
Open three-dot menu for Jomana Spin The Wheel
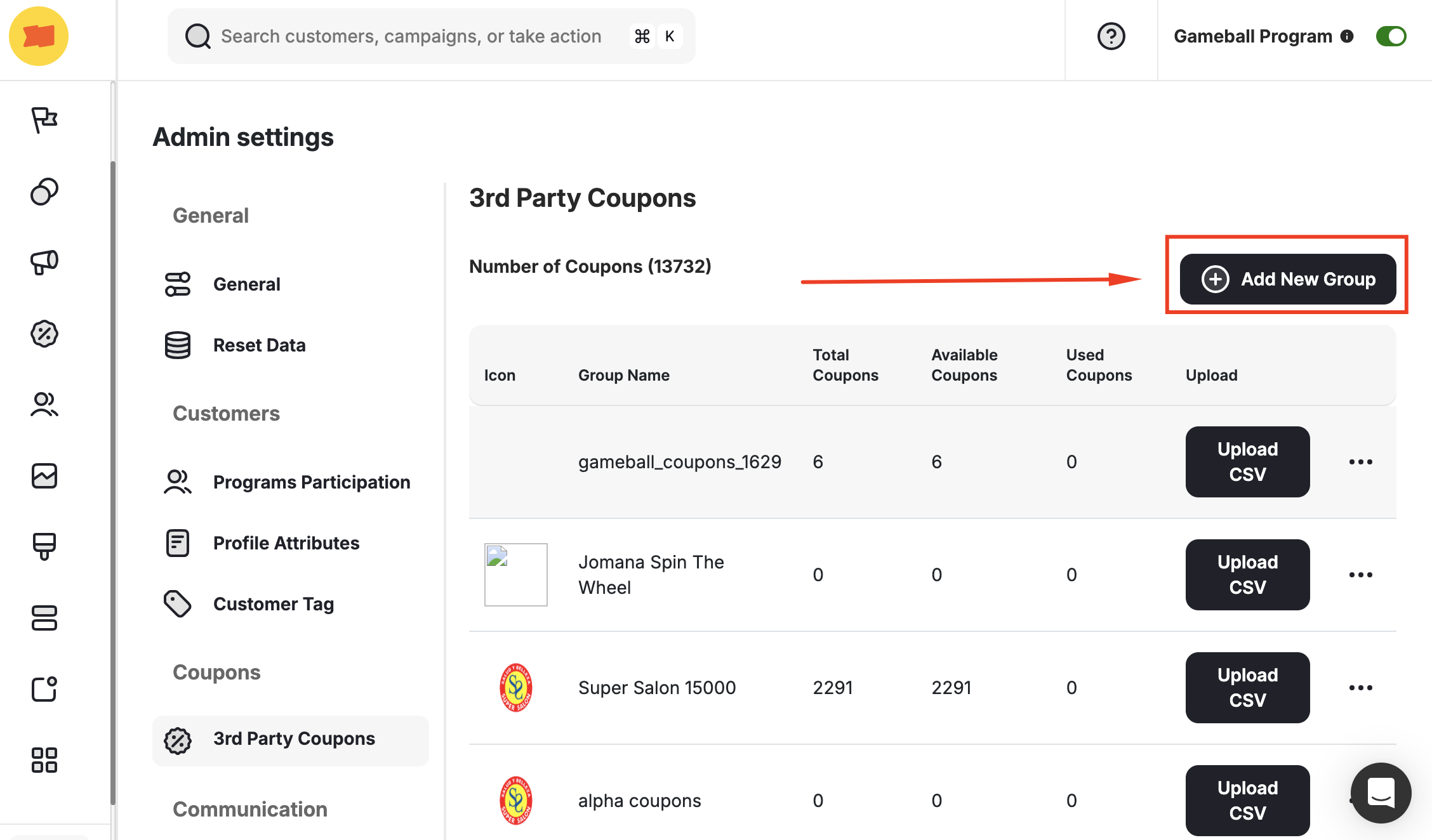1360,575
